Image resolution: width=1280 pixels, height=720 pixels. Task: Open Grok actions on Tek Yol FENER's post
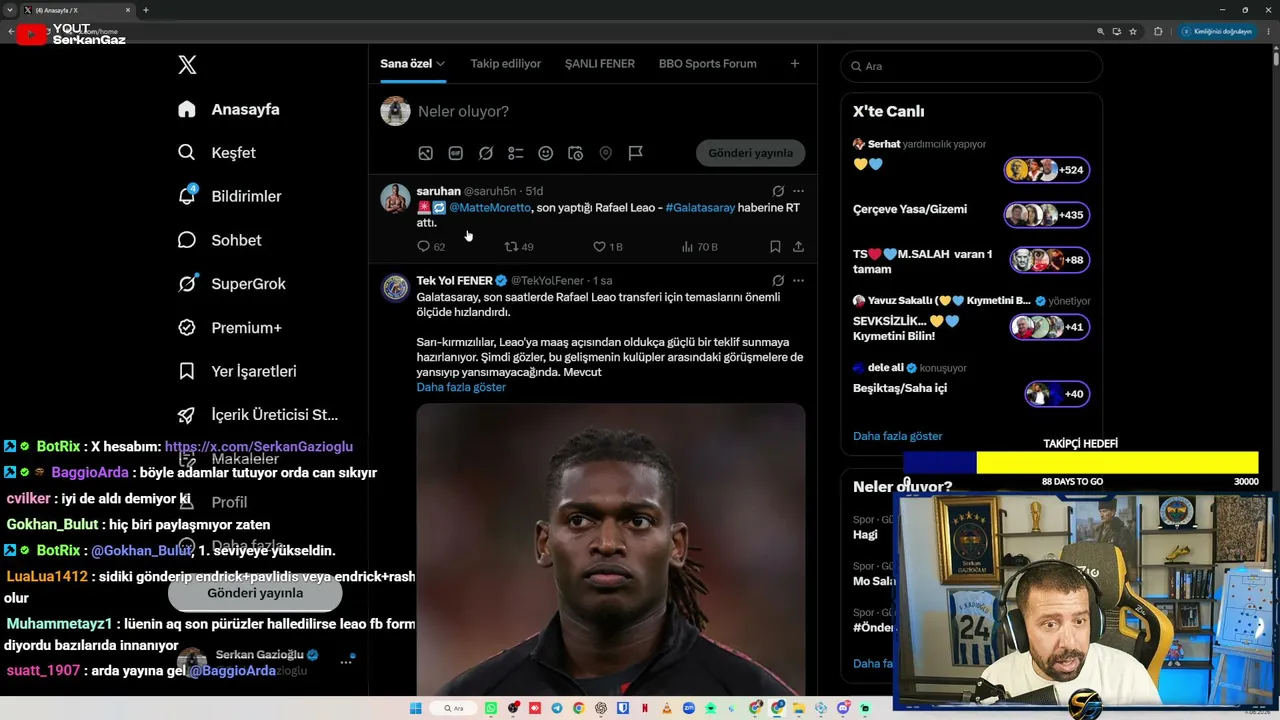point(778,281)
